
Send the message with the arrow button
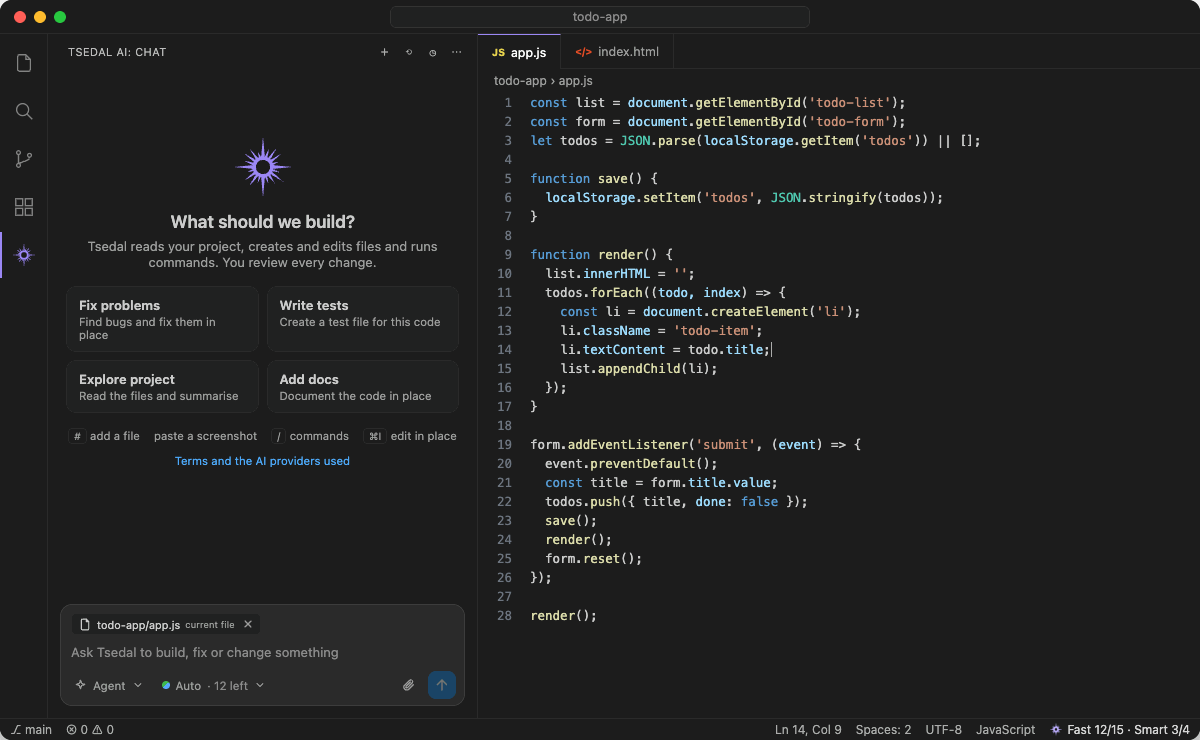442,685
